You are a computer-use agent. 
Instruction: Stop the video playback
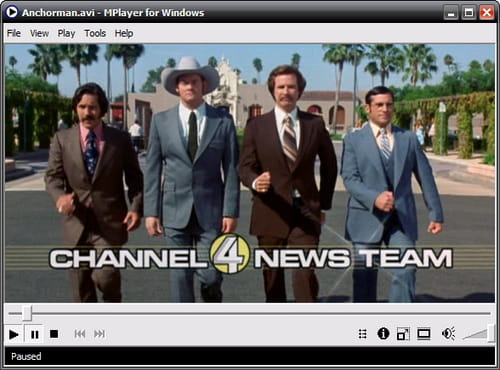tap(54, 334)
